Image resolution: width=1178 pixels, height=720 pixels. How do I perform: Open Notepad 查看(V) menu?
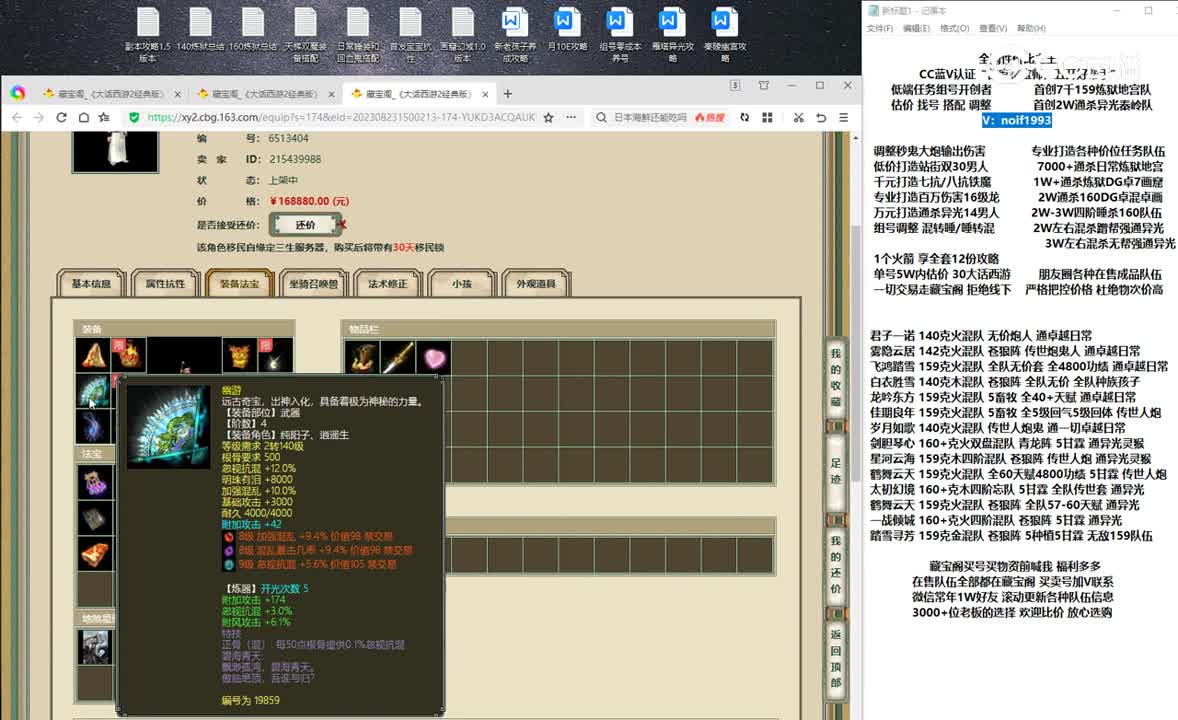[x=992, y=29]
